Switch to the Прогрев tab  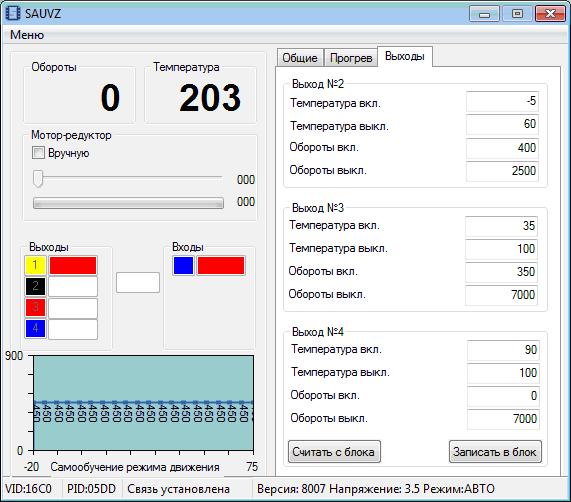351,58
